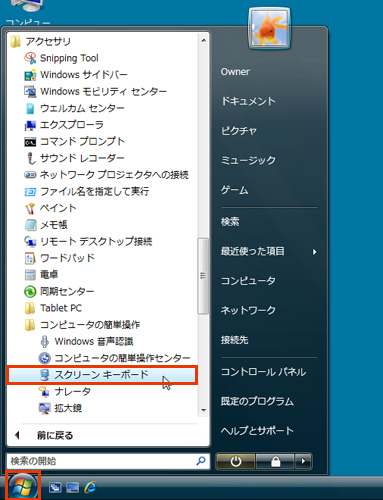Open ピクチャ in right pane
The image size is (383, 500).
(239, 131)
